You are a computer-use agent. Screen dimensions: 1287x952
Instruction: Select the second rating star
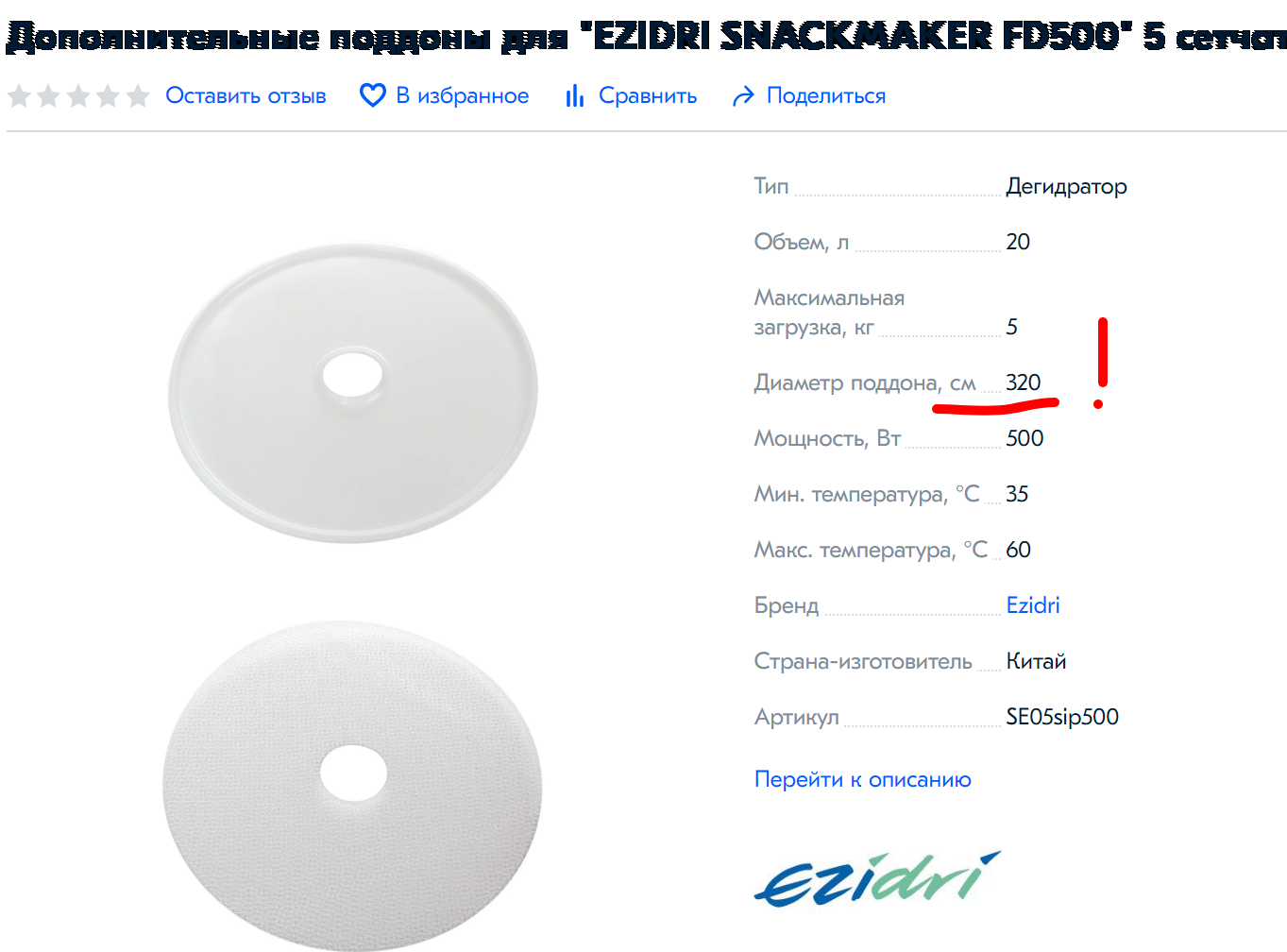pos(49,95)
